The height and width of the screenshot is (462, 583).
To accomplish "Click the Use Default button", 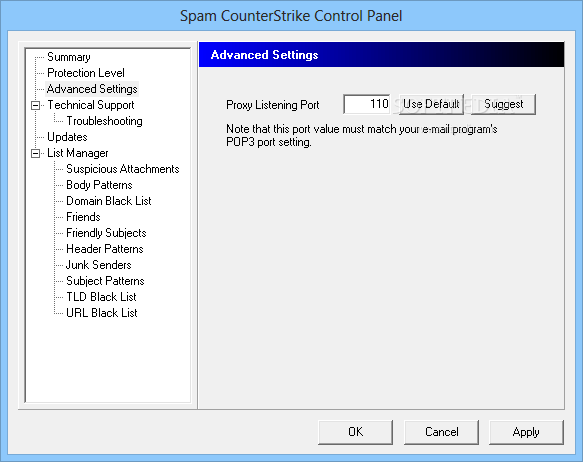I will pyautogui.click(x=431, y=104).
